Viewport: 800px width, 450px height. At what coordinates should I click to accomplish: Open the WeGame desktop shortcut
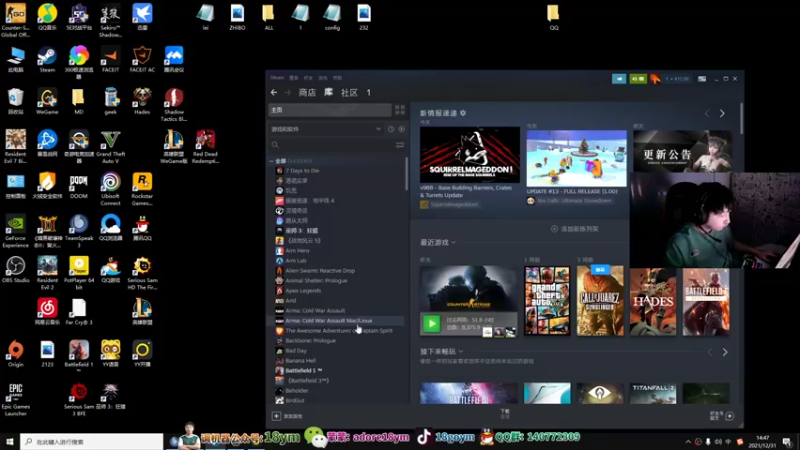47,101
